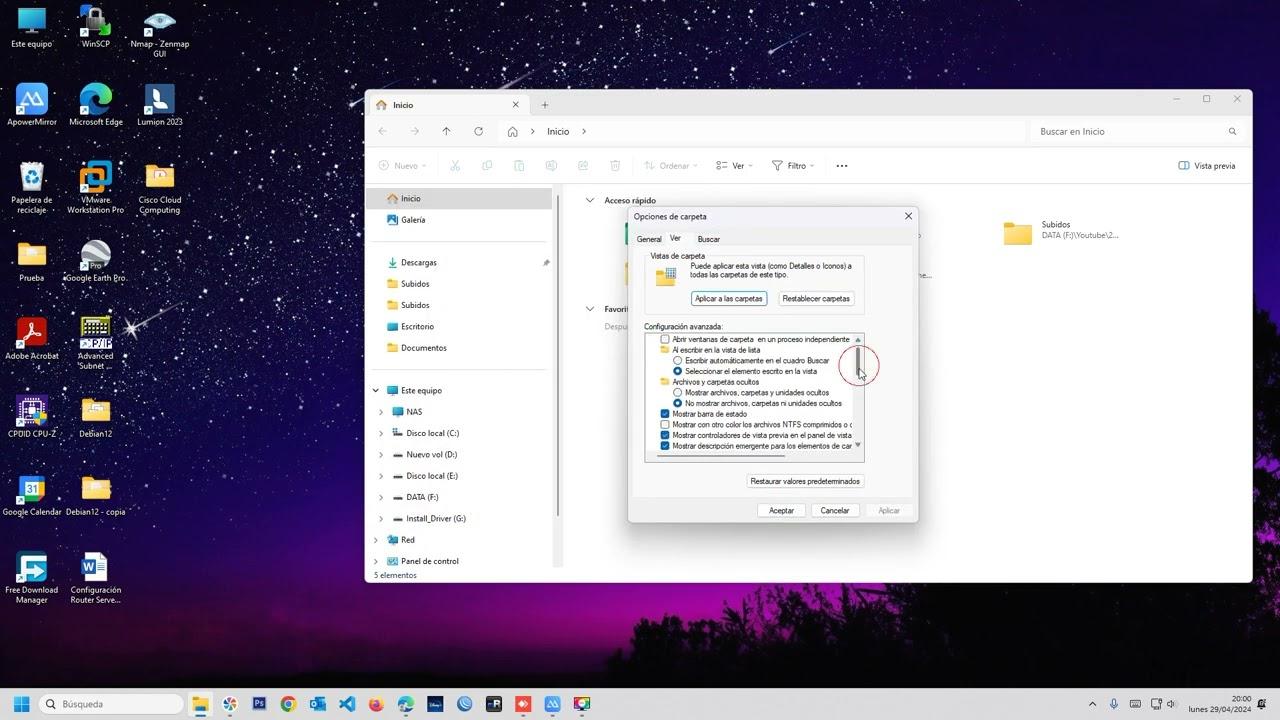Viewport: 1280px width, 720px height.
Task: Activate Vista previa in Explorer
Action: (1206, 165)
